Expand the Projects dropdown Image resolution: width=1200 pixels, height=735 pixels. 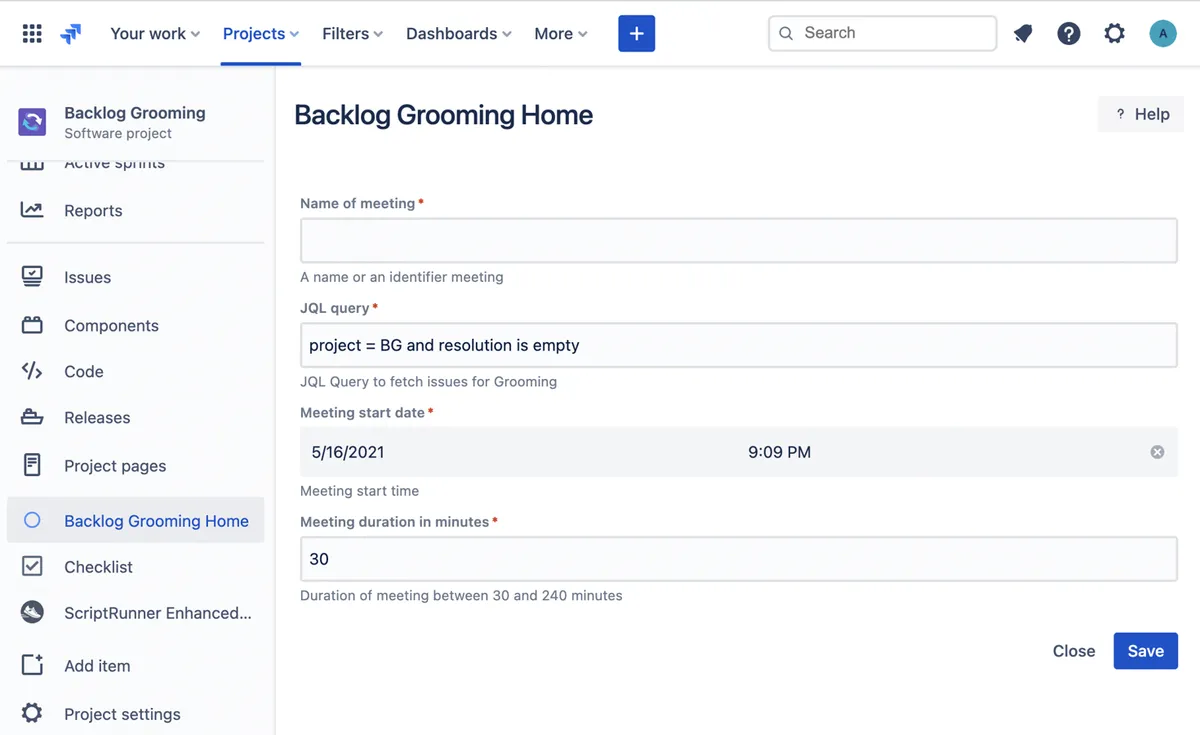click(261, 33)
